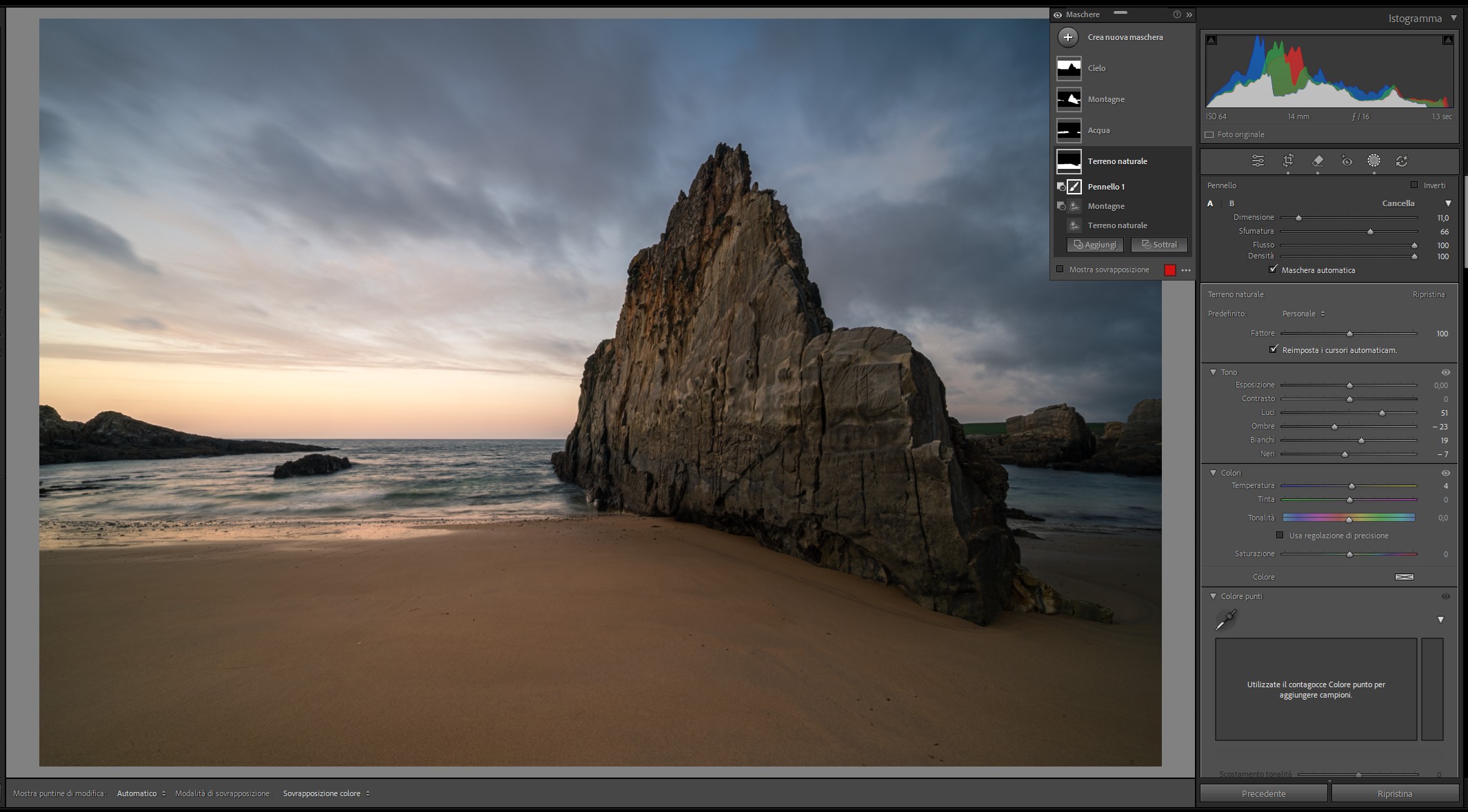Select the Crop overlay tool
This screenshot has width=1468, height=812.
[1287, 161]
